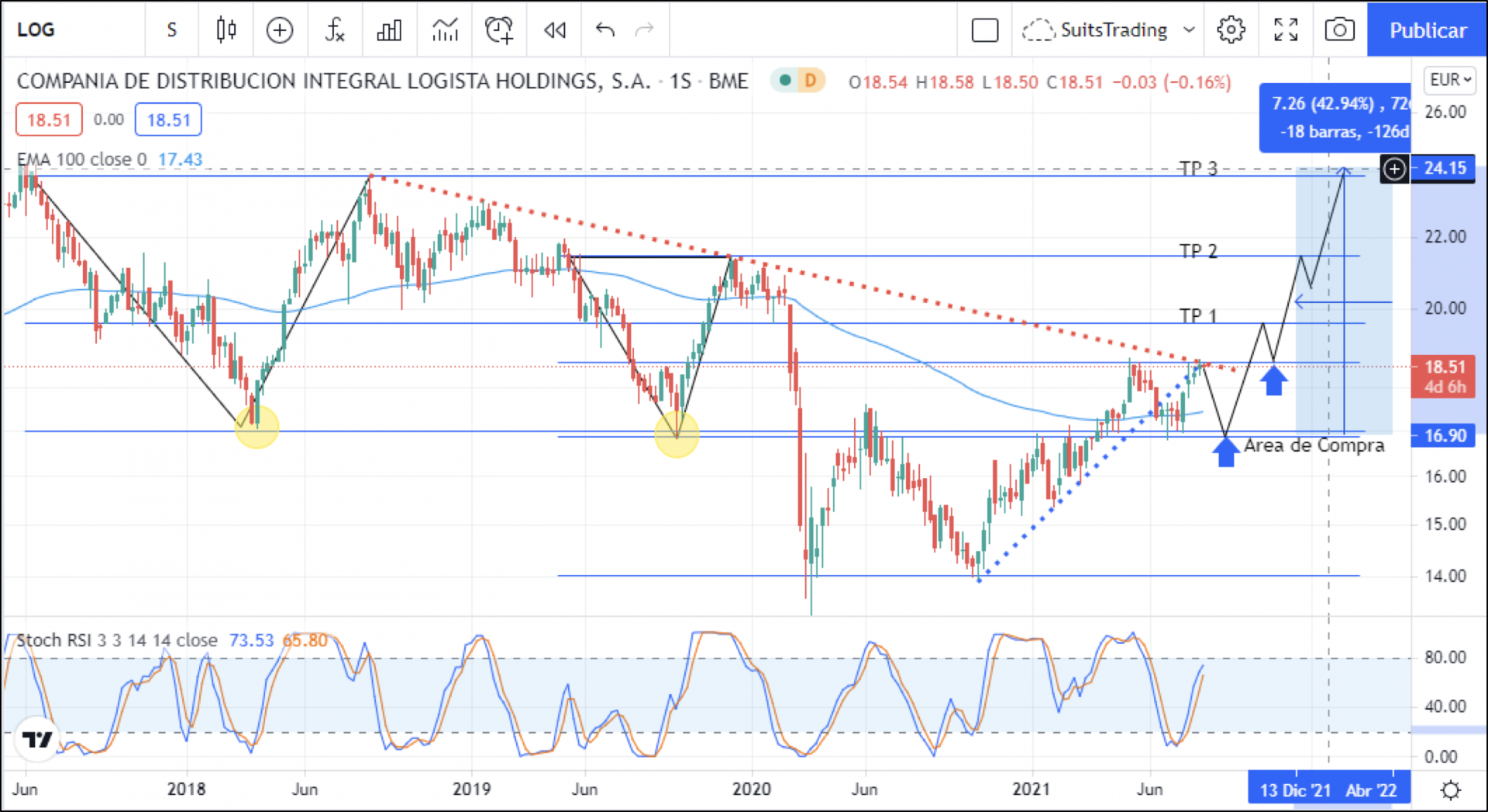Take a chart snapshot with the camera icon

pos(1339,30)
